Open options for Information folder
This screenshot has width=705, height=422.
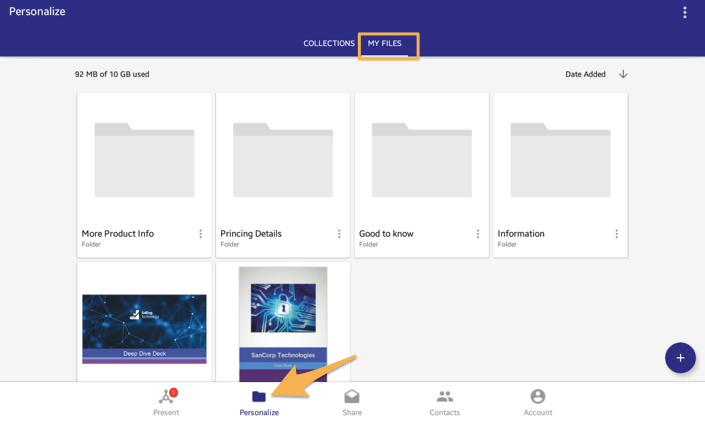[x=616, y=234]
